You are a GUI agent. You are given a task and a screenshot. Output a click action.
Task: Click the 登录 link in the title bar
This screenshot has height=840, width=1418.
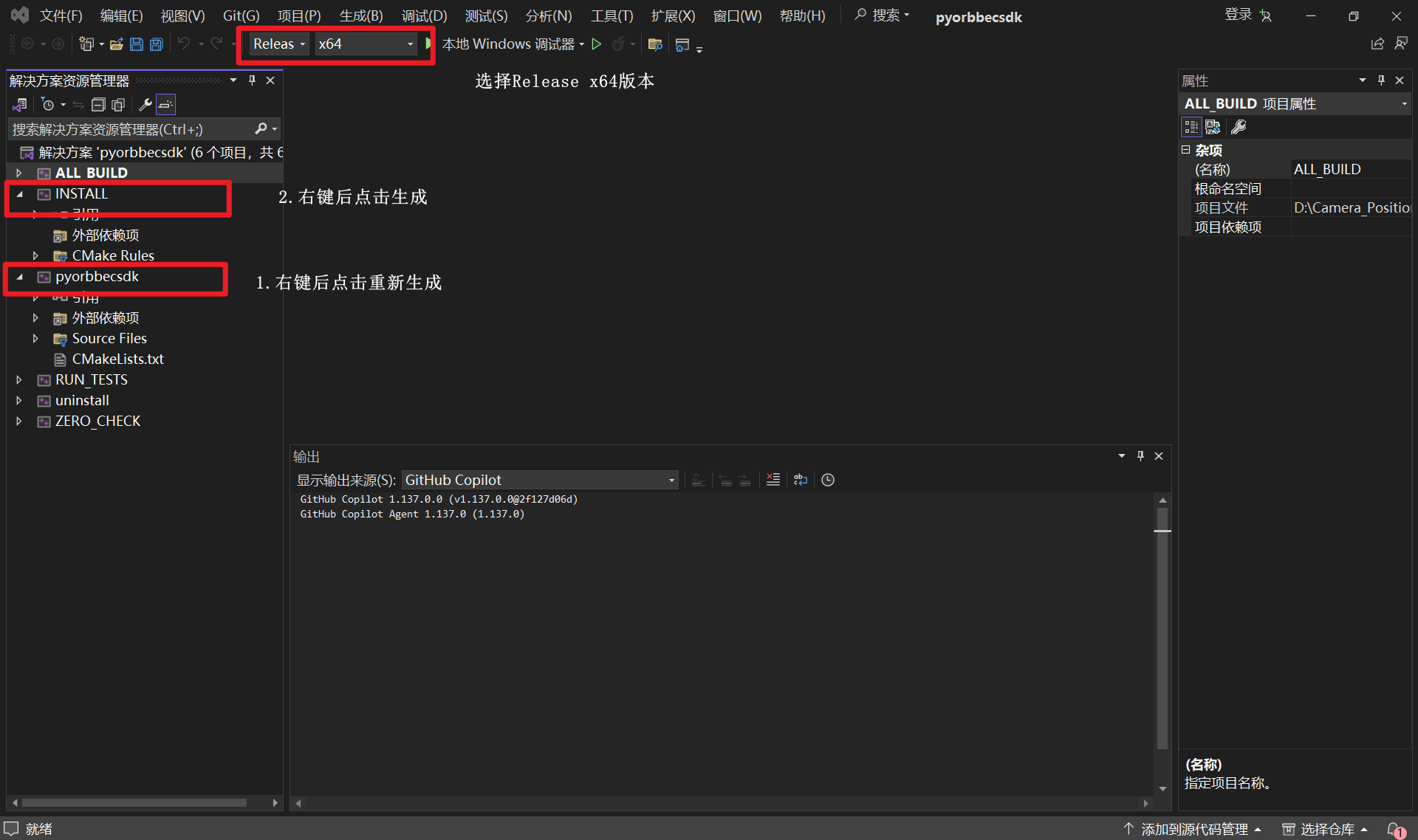[x=1238, y=14]
